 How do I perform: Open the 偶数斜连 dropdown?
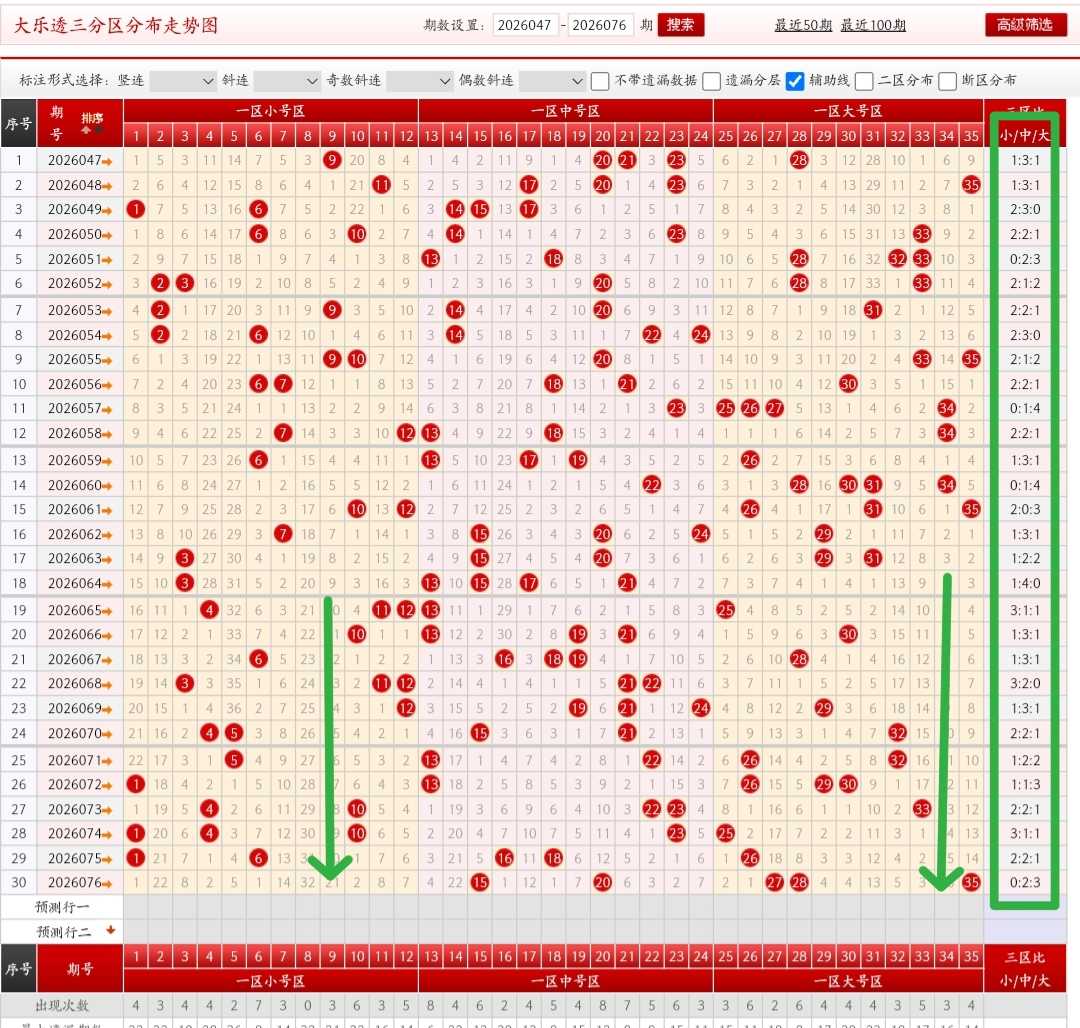[x=552, y=81]
